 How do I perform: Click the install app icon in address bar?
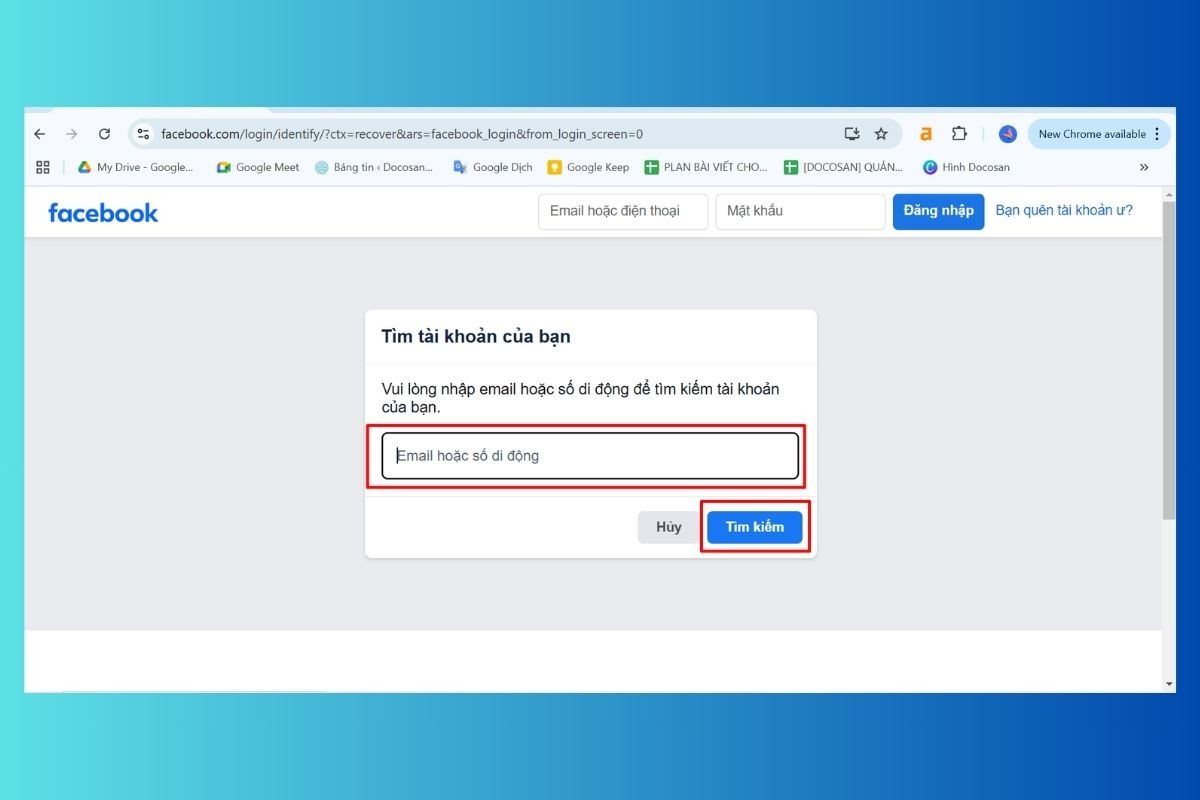pyautogui.click(x=852, y=134)
